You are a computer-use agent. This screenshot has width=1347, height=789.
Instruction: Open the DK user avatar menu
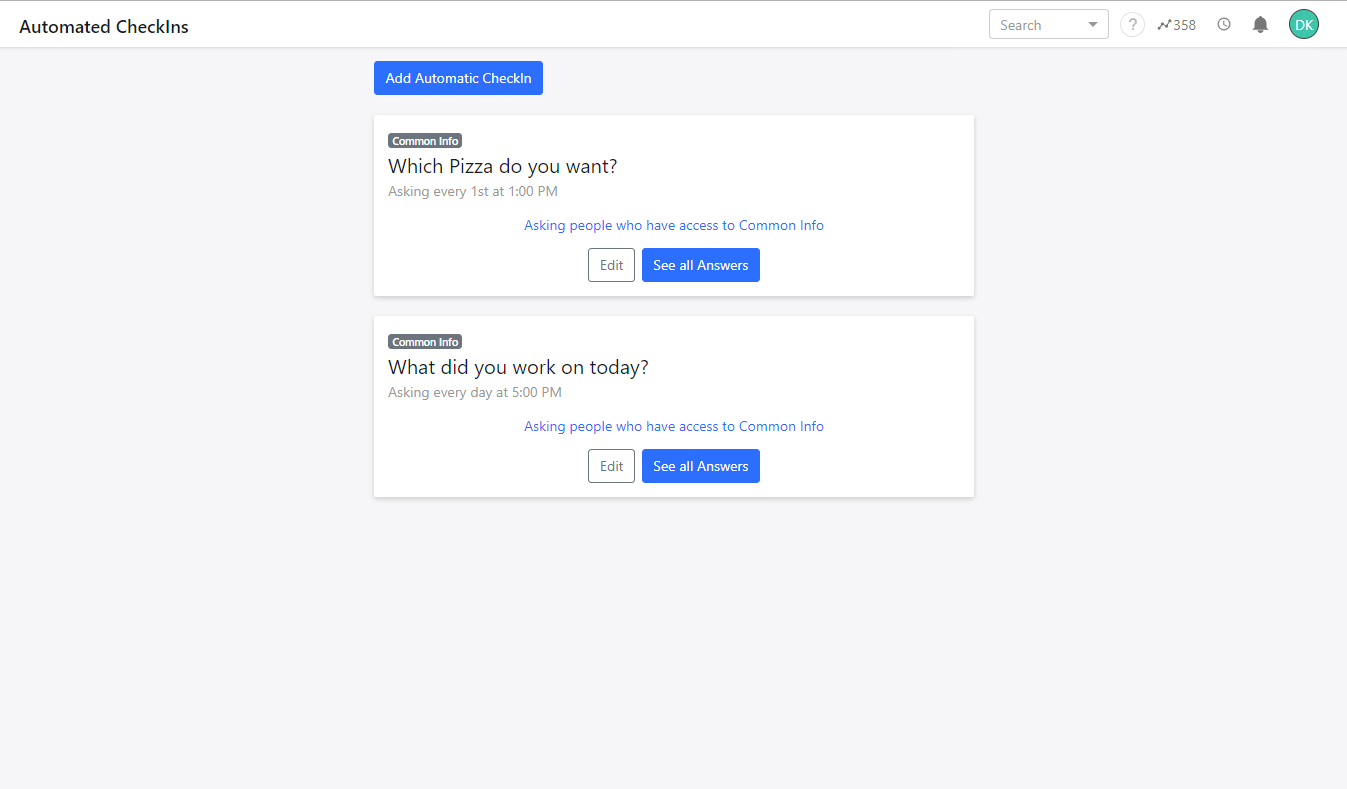click(1304, 25)
